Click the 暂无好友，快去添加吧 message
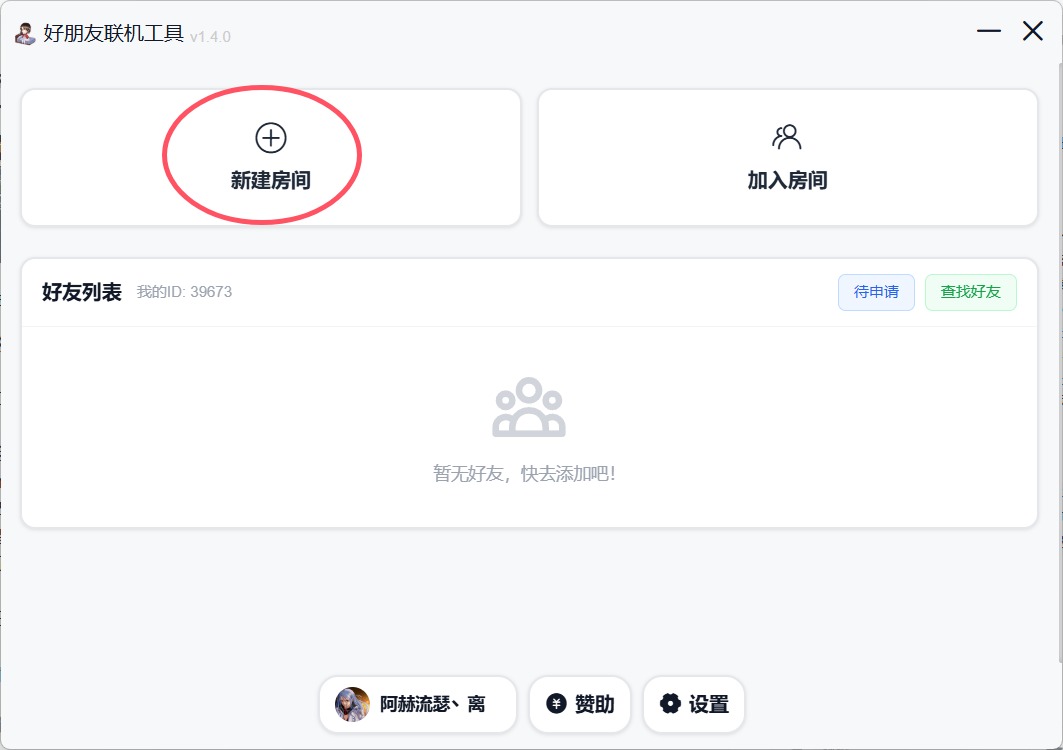 tap(524, 473)
